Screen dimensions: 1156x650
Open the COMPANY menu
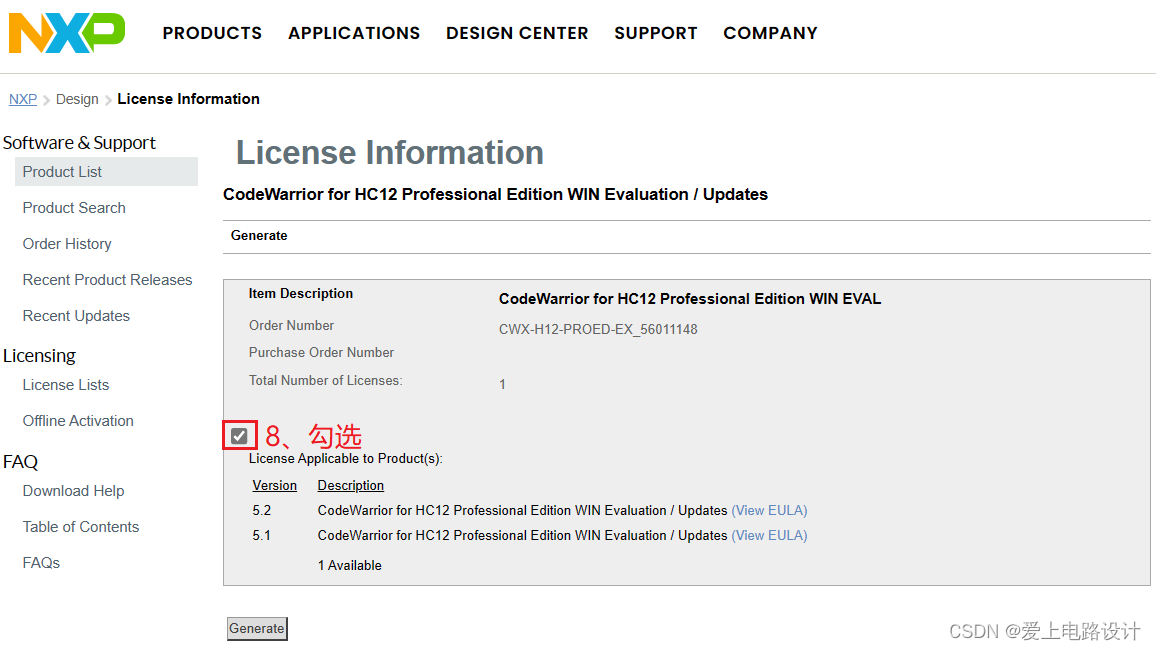[770, 33]
